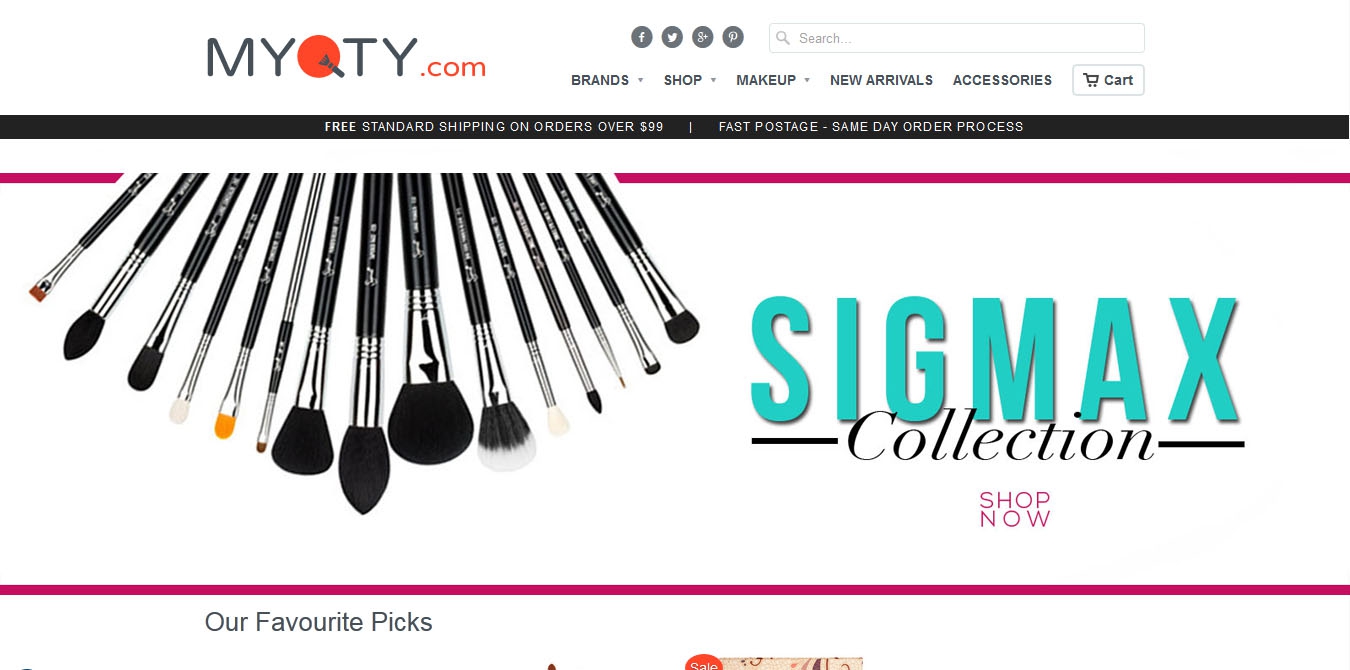Click the search magnifier icon
The image size is (1350, 670).
783,38
